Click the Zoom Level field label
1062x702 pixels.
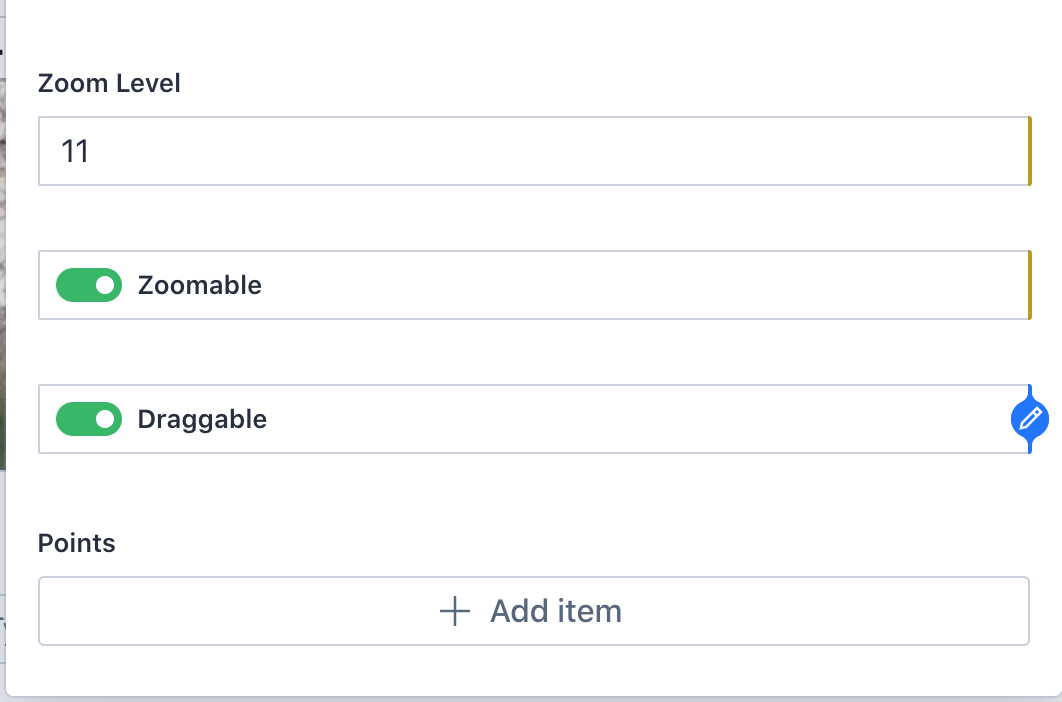[x=109, y=83]
